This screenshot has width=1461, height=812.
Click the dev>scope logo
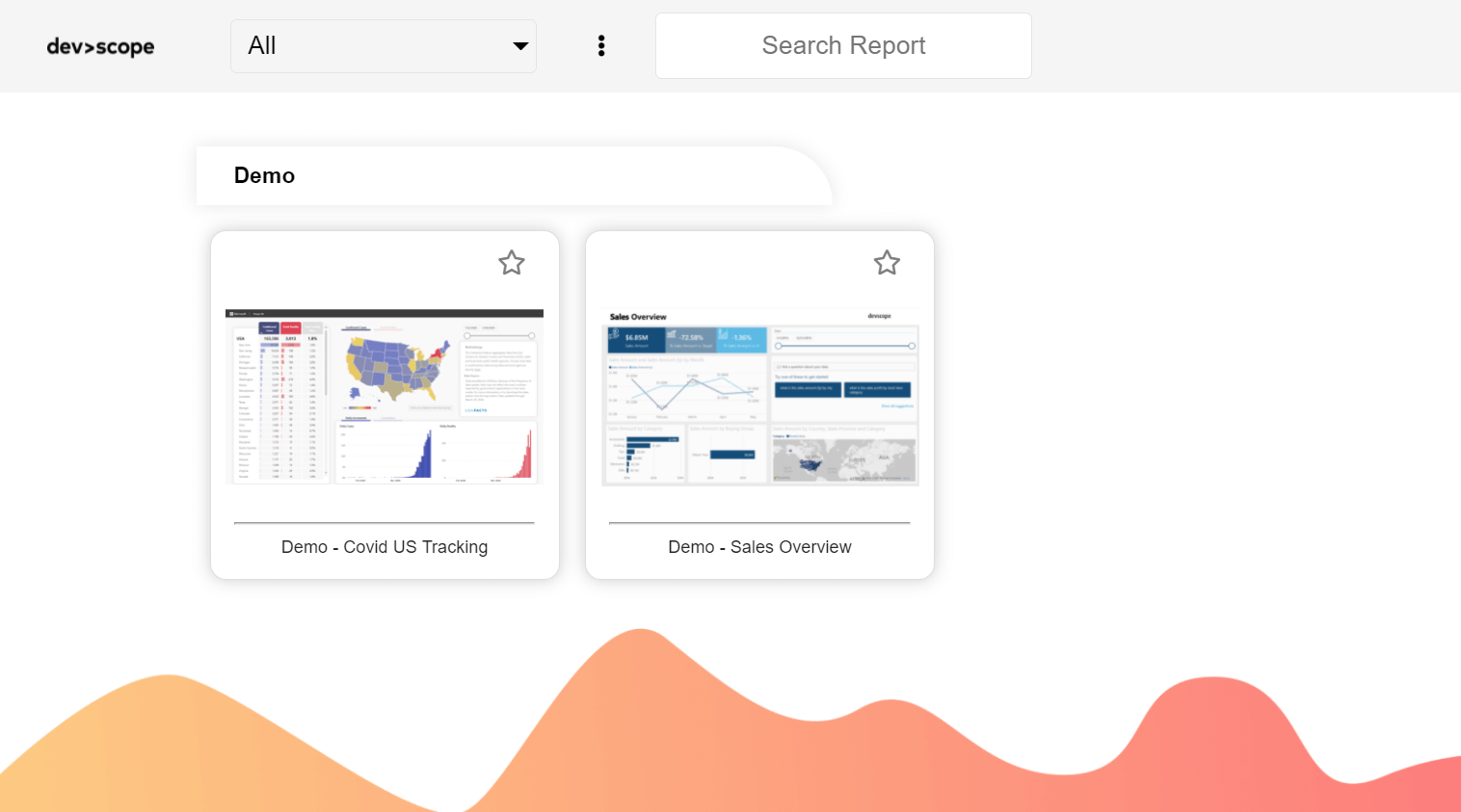click(x=100, y=45)
